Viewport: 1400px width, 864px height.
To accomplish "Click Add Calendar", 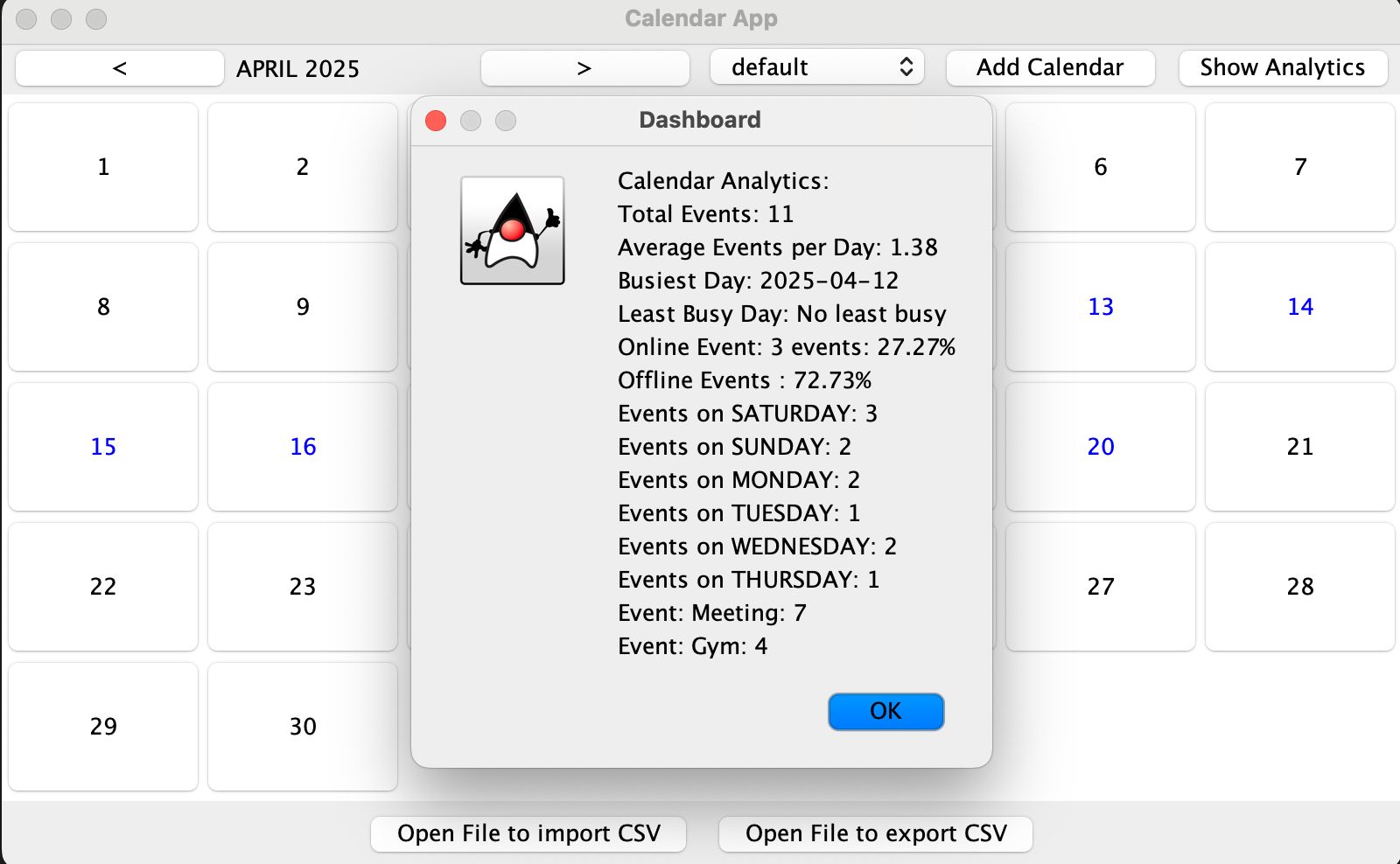I will click(x=1050, y=67).
